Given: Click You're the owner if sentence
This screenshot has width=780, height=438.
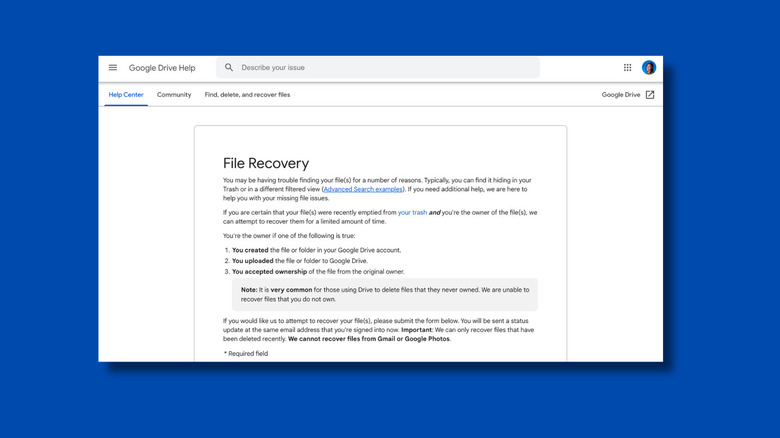Looking at the screenshot, I should pyautogui.click(x=289, y=236).
